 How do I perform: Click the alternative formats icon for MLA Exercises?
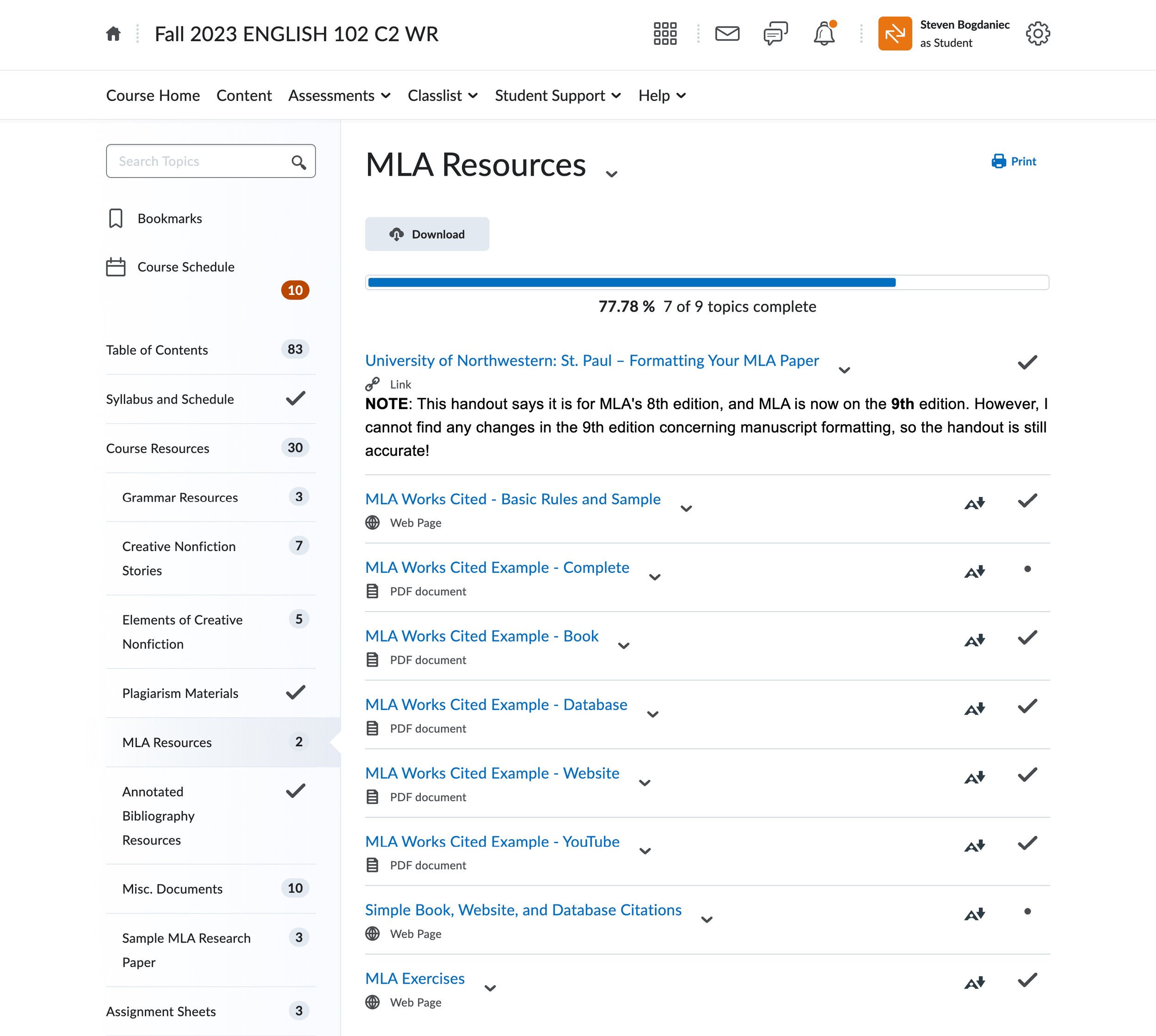click(x=974, y=982)
